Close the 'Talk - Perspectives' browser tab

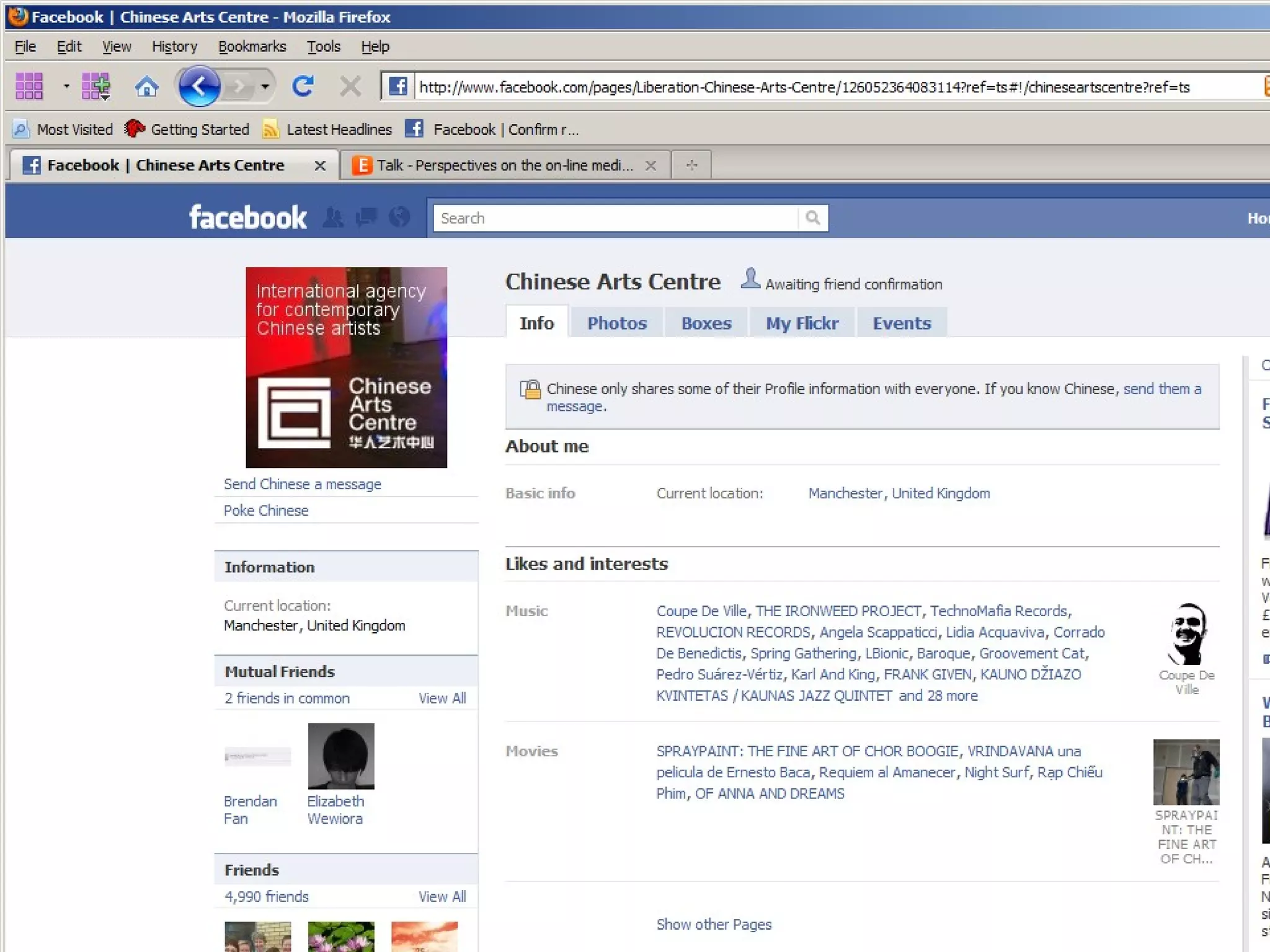pyautogui.click(x=651, y=165)
